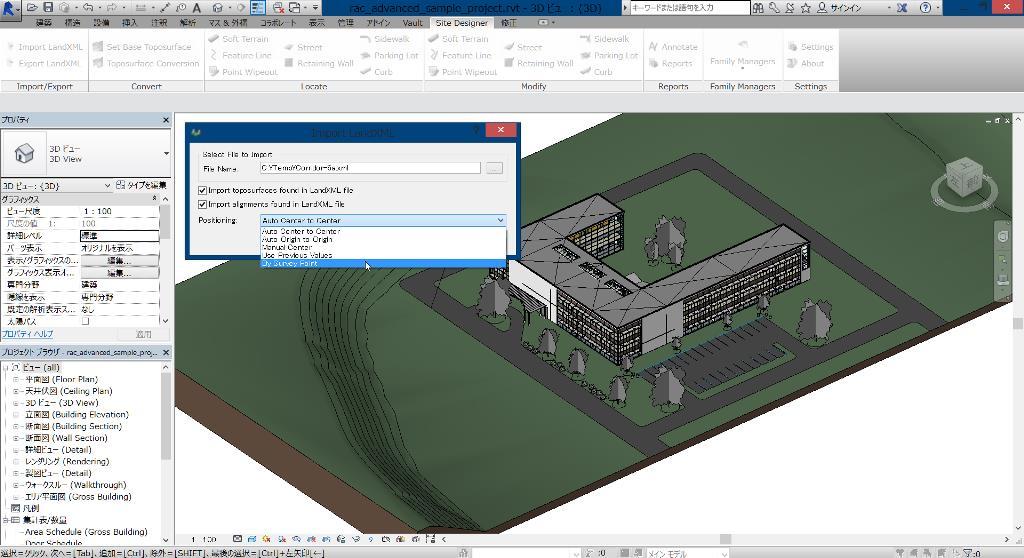Open the プロパティ ヘルプ link
Screen dimensions: 1024x558
(x=27, y=334)
